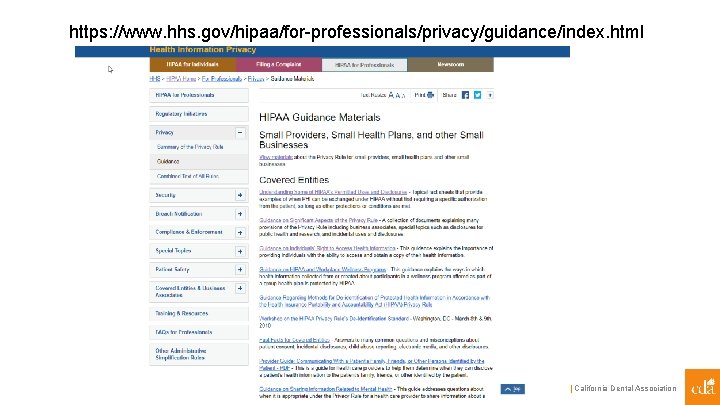Click the CDA orange logo
The height and width of the screenshot is (405, 720).
(x=702, y=387)
